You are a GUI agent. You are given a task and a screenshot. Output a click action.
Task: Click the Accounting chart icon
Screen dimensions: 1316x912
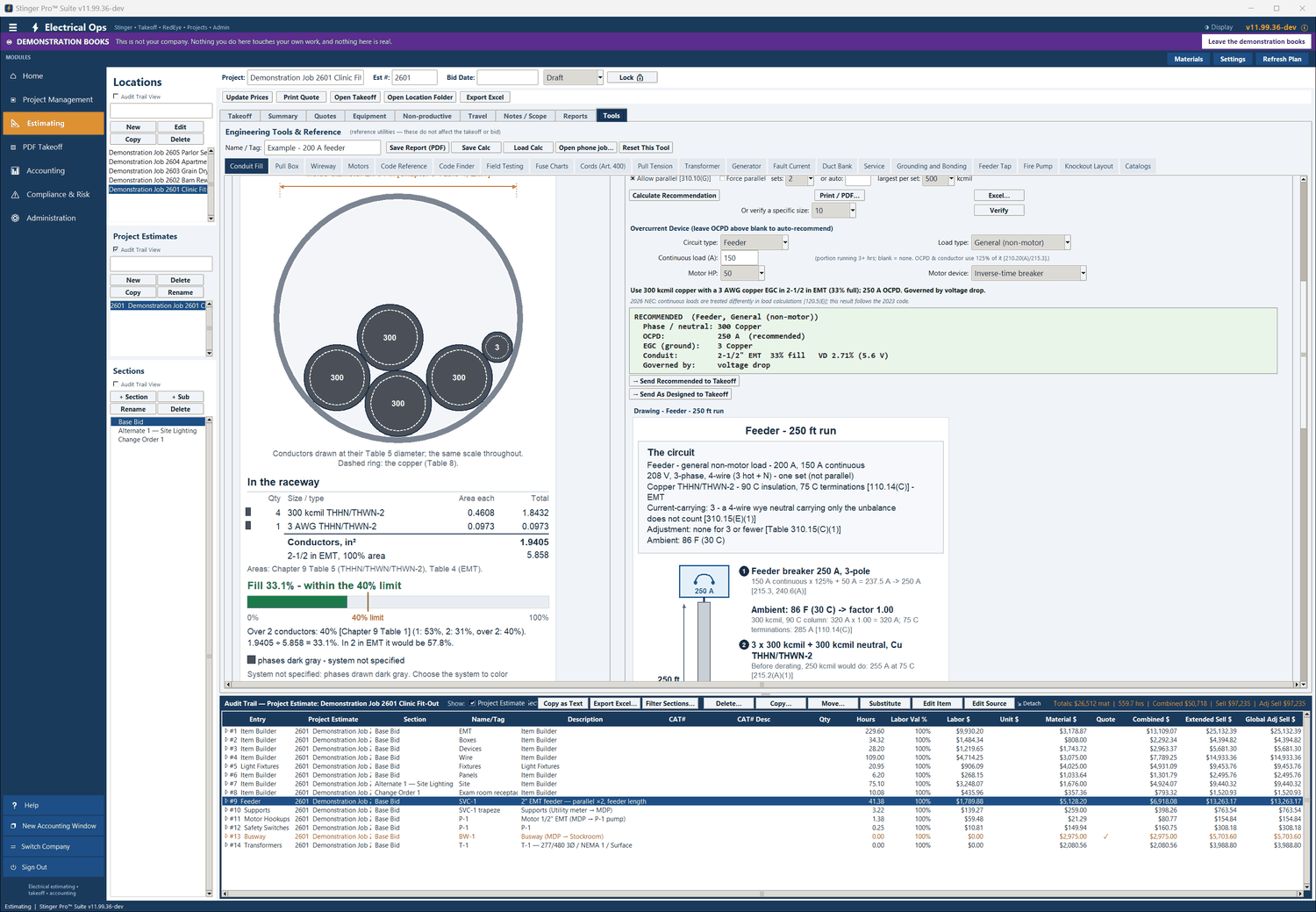[15, 171]
